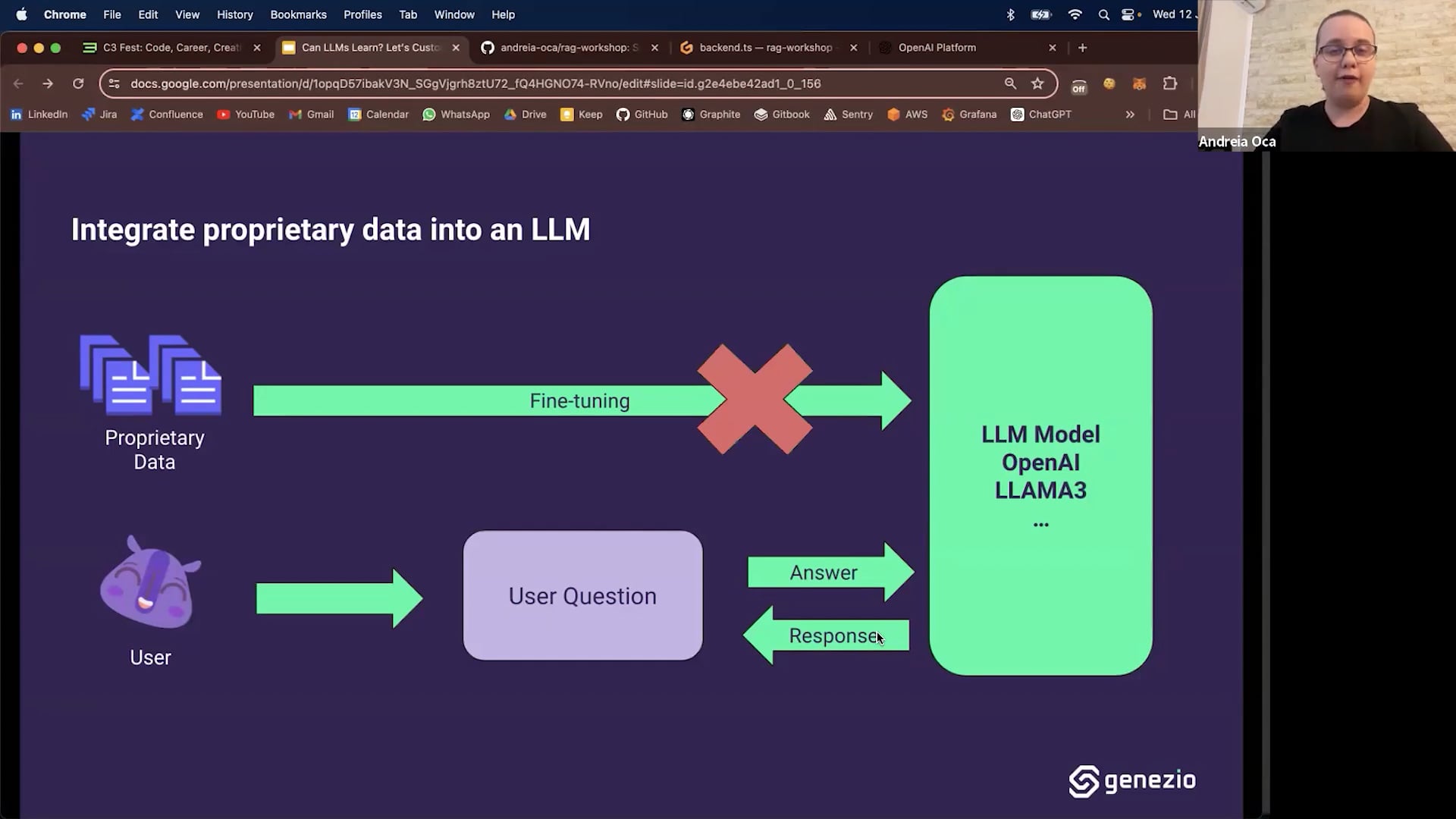Open the Bookmarks menu

pyautogui.click(x=298, y=14)
